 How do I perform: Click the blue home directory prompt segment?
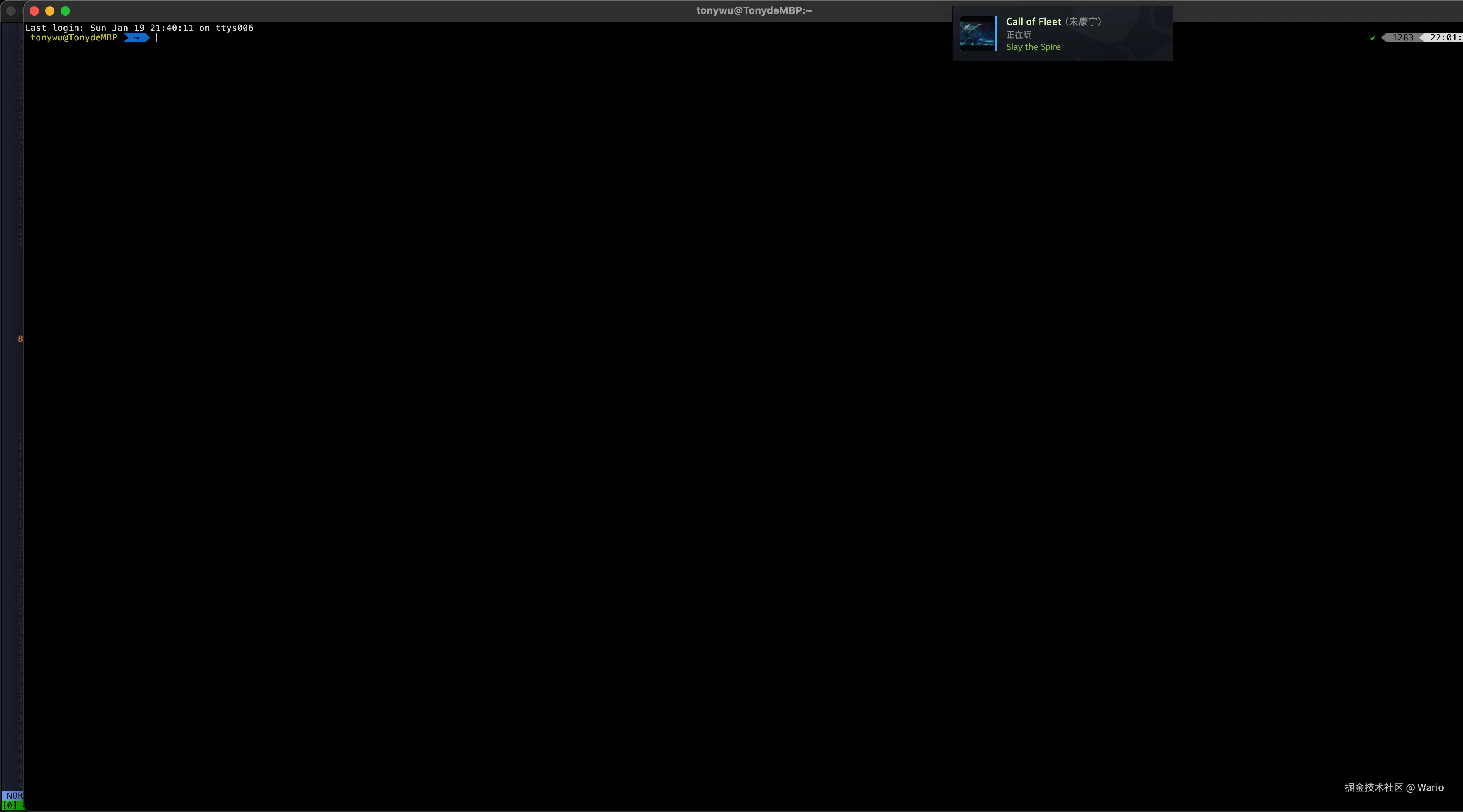click(136, 37)
